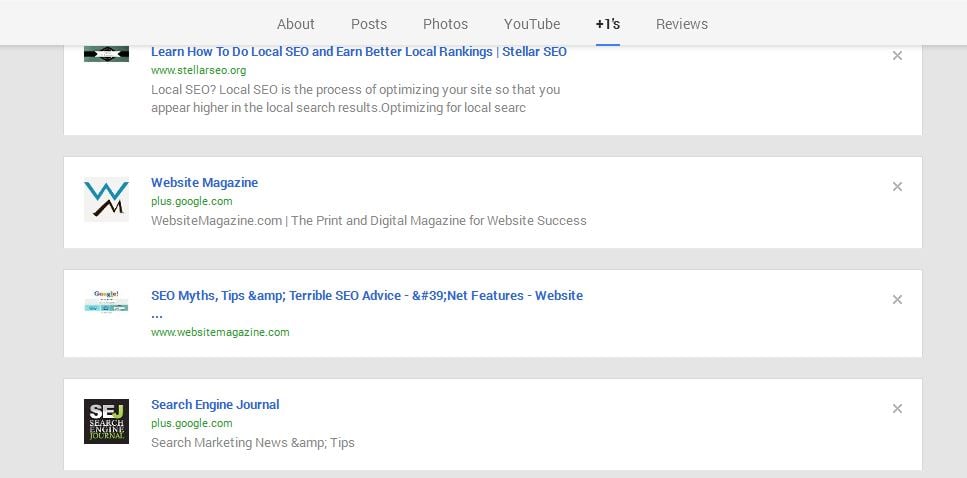967x478 pixels.
Task: Open the Search Engine Journal title link
Action: (x=215, y=404)
